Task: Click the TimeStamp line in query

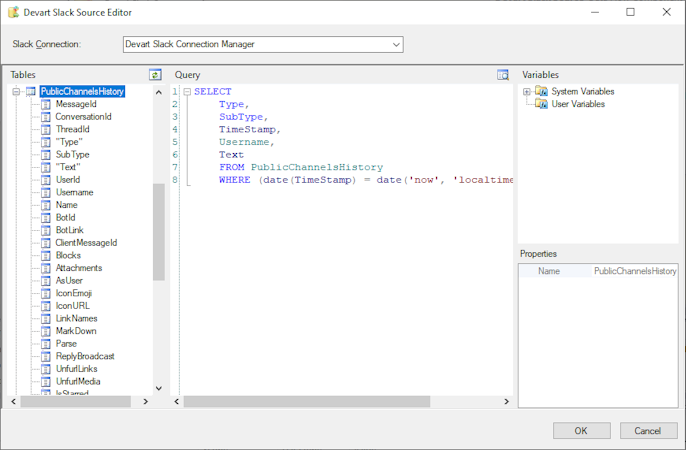Action: tap(249, 129)
